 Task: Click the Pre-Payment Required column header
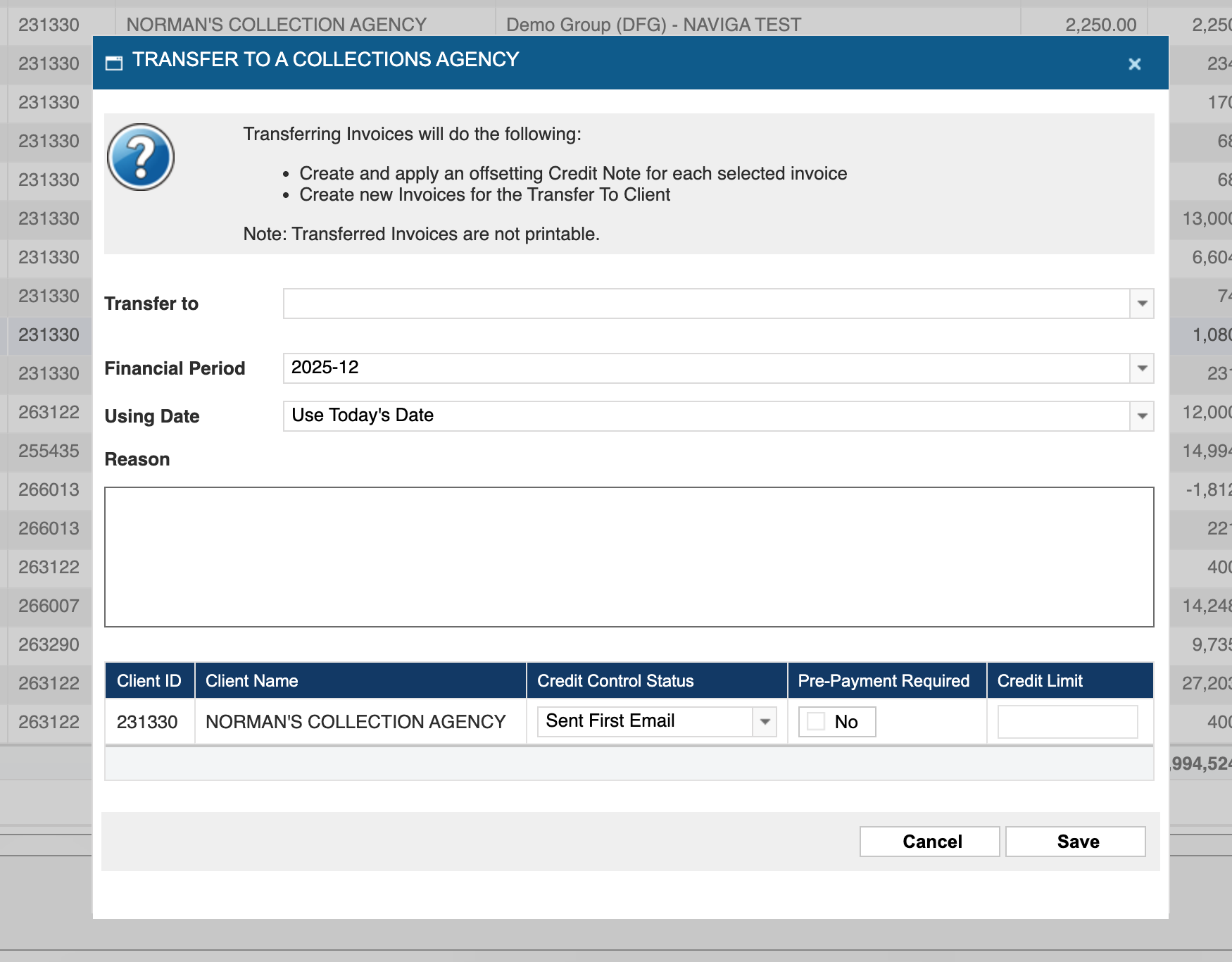click(x=884, y=681)
